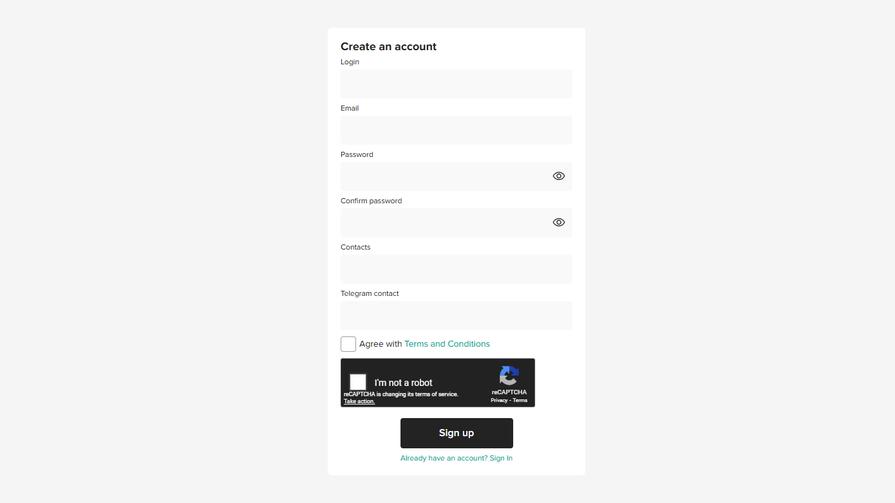Follow the Already have an account Sign In link
Viewport: 895px width, 503px height.
pos(456,458)
